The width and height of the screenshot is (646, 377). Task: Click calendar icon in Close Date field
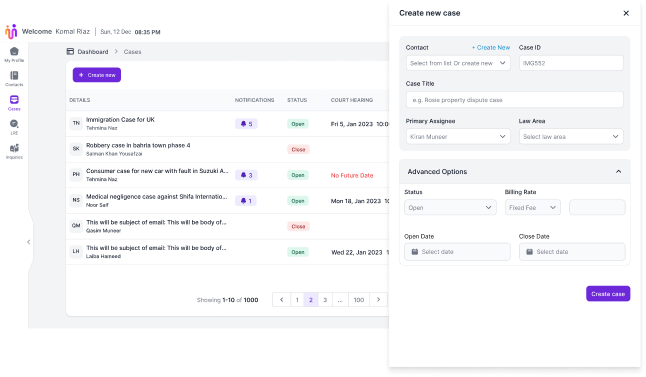point(530,252)
